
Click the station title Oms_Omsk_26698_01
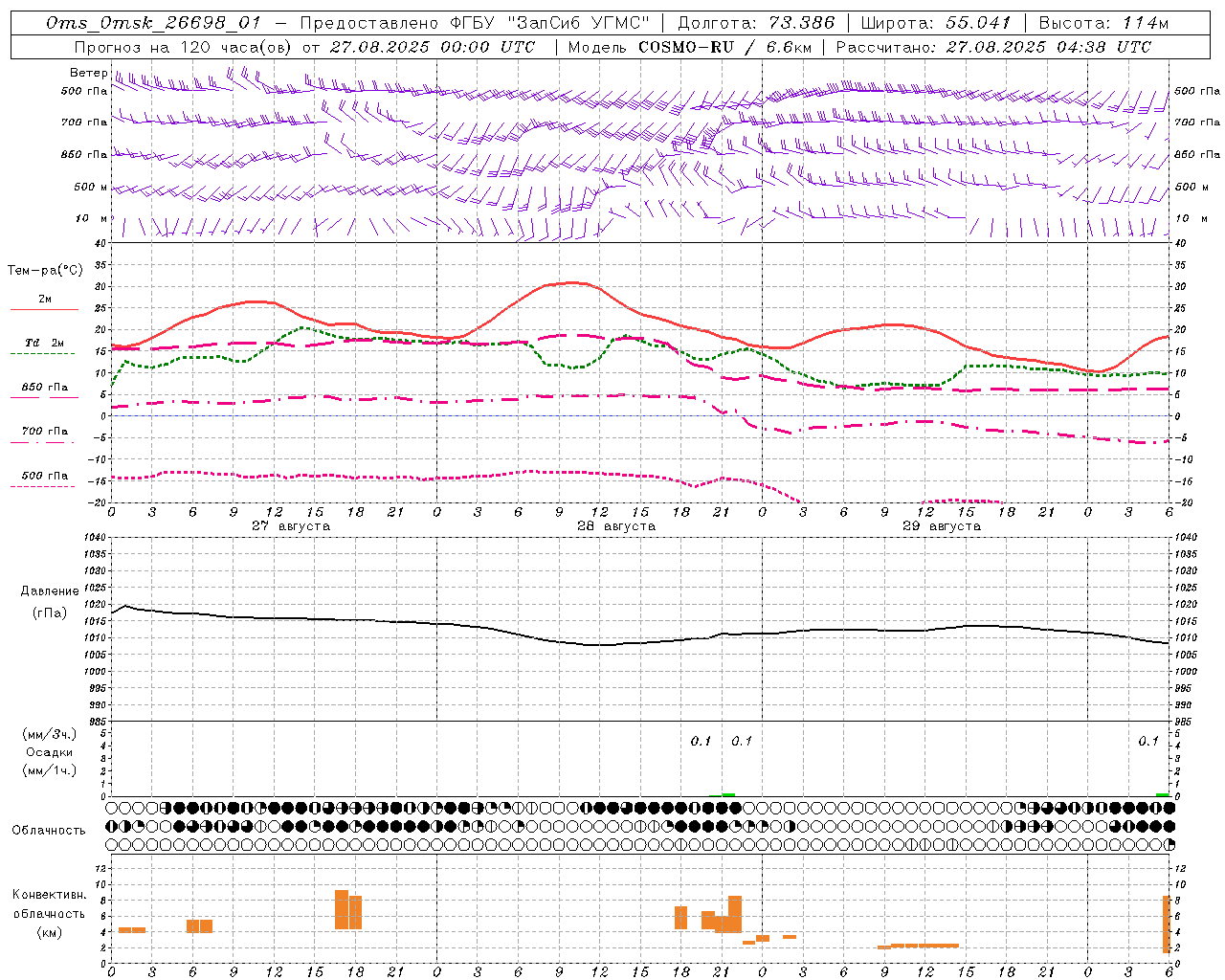click(x=153, y=23)
